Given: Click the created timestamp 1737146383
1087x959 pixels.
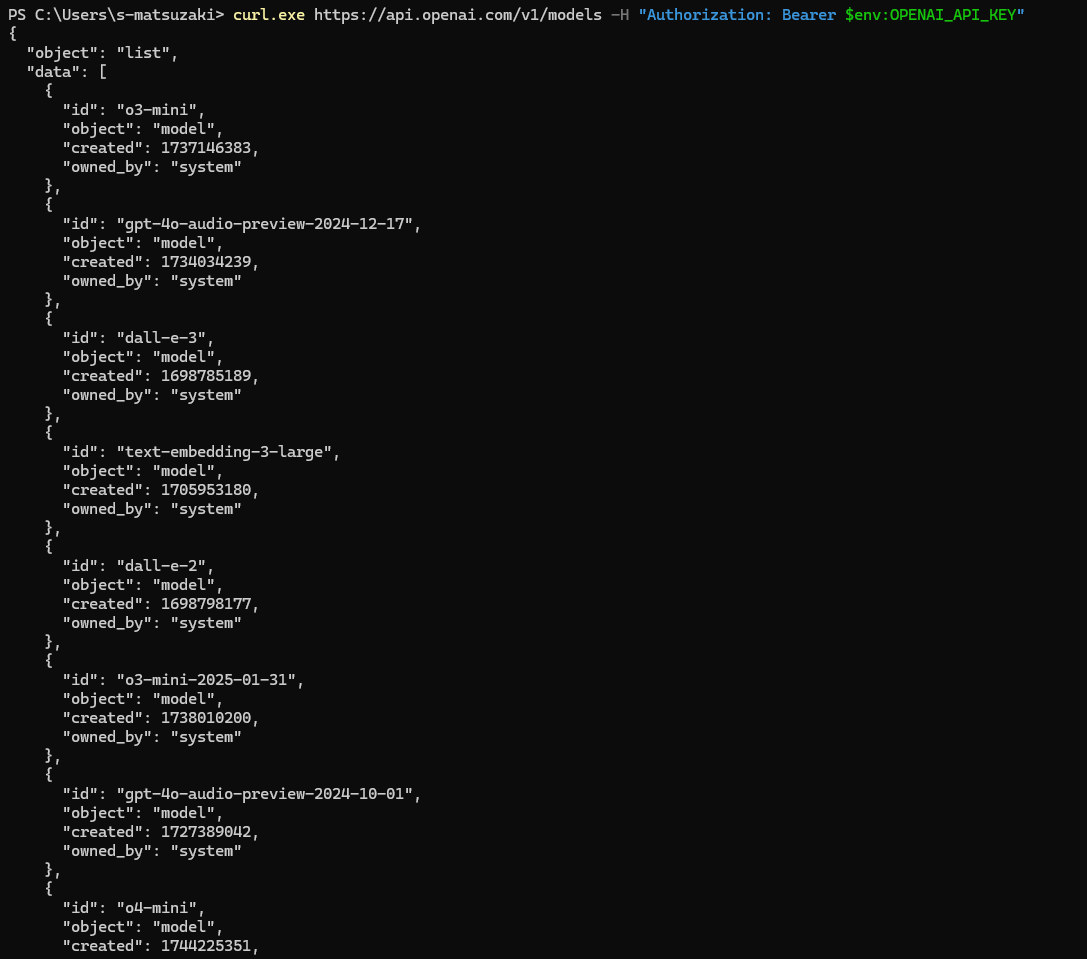Looking at the screenshot, I should [x=206, y=148].
